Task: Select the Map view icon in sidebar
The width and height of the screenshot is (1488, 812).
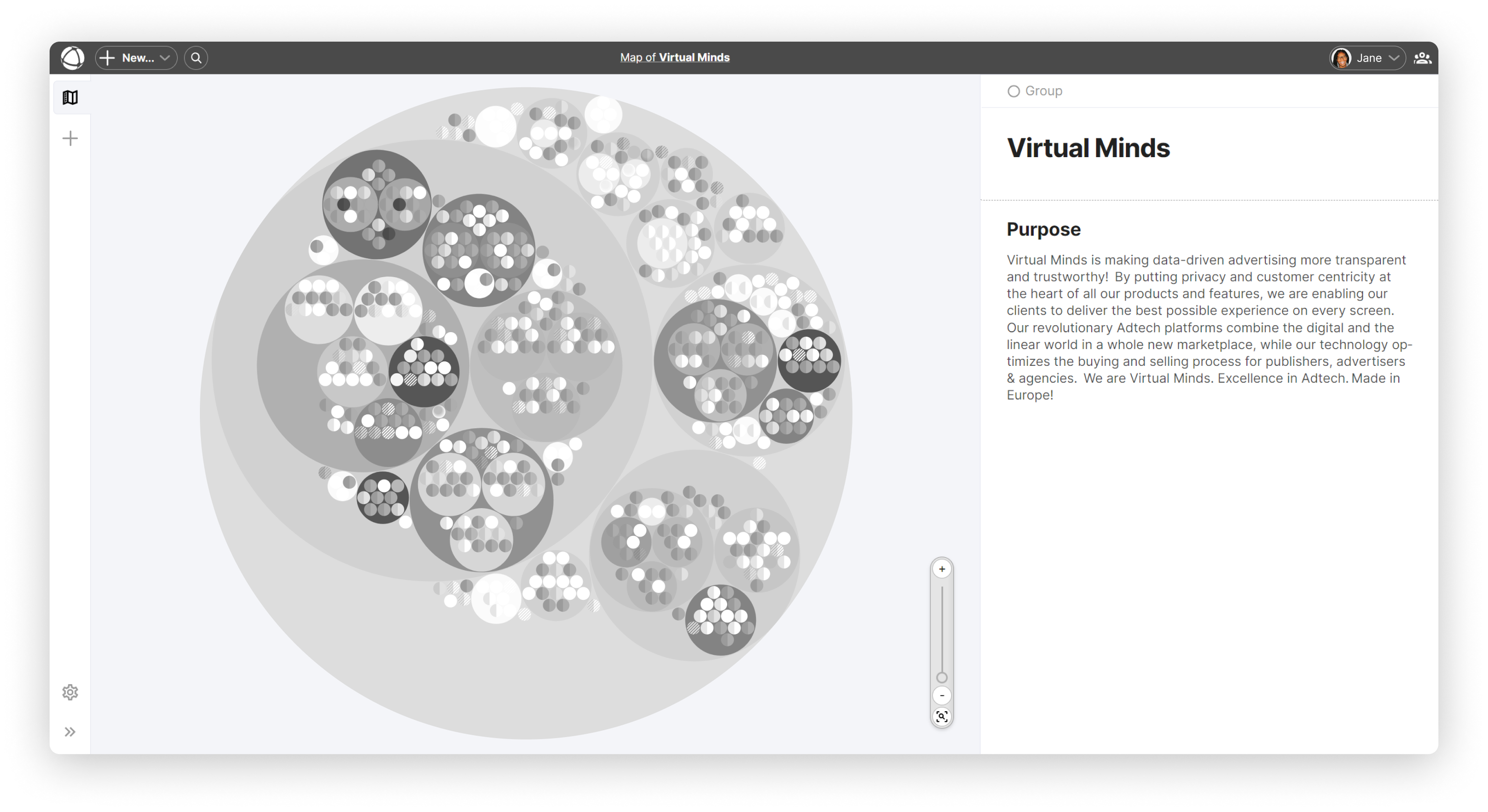Action: click(x=70, y=97)
